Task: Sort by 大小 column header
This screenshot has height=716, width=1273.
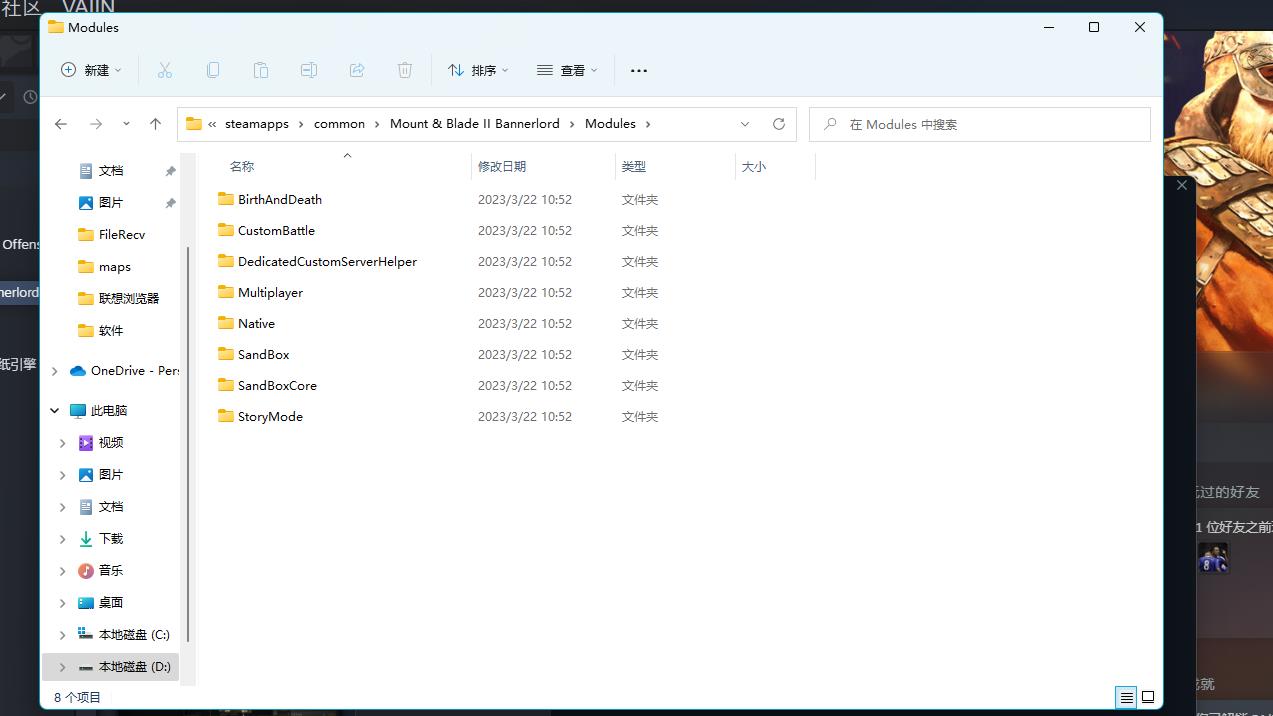Action: [x=754, y=167]
